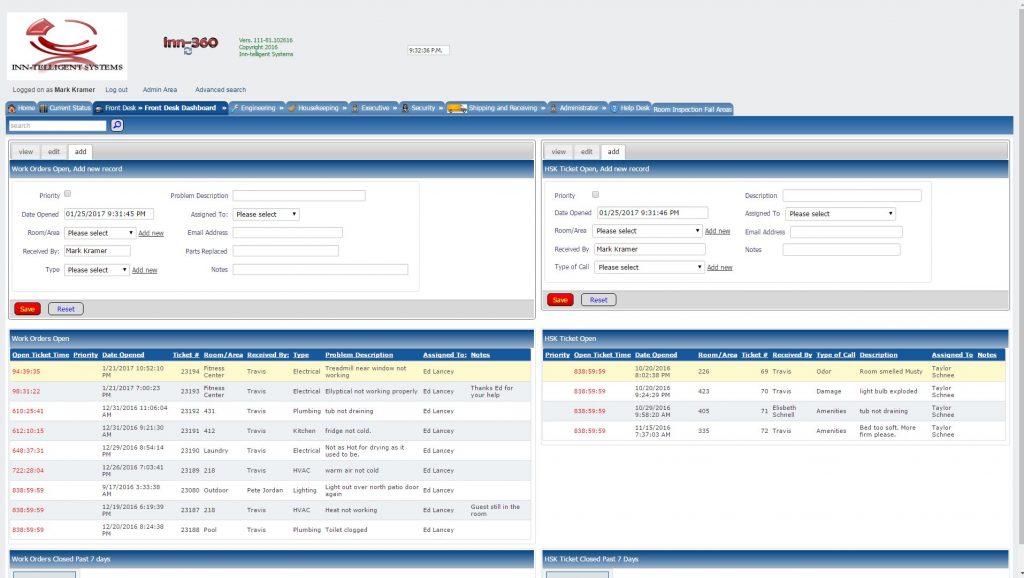Expand the Type of Call dropdown

650,267
